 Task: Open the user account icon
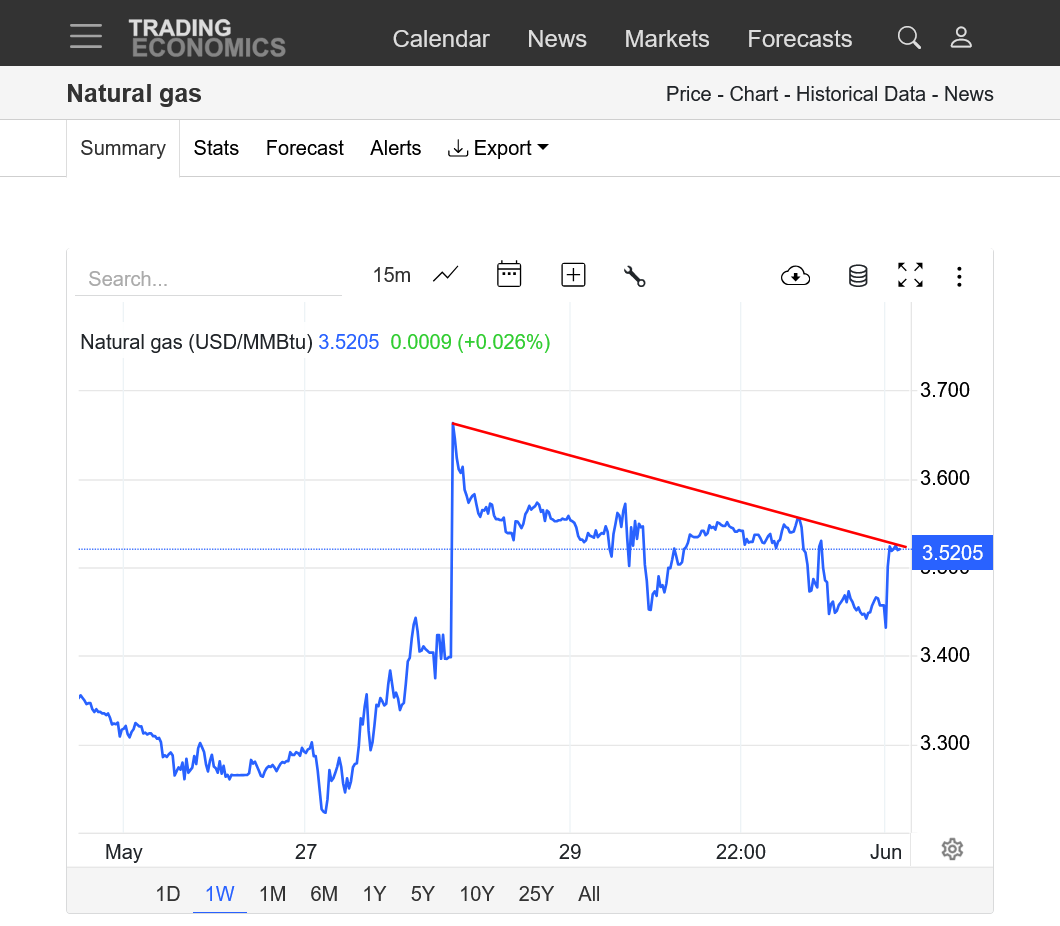click(x=961, y=38)
